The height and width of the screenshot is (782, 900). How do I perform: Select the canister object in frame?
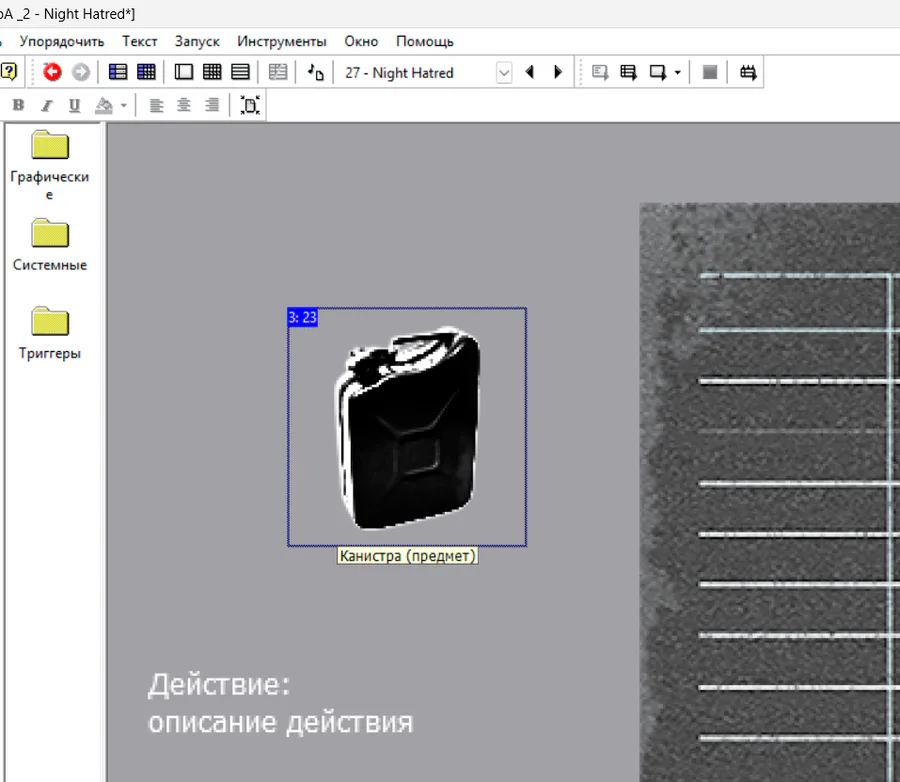pos(409,428)
